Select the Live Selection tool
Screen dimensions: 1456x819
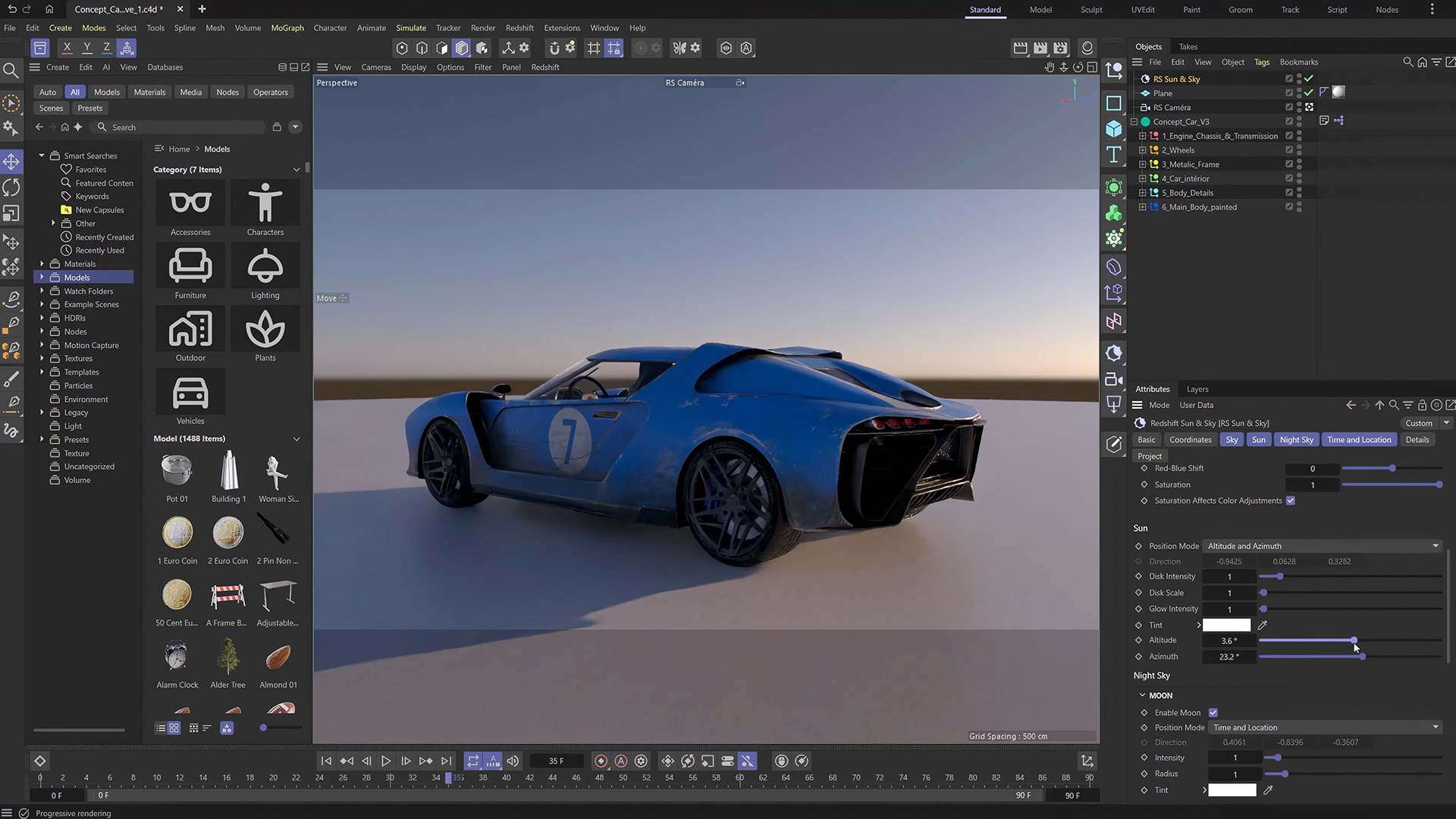[11, 102]
